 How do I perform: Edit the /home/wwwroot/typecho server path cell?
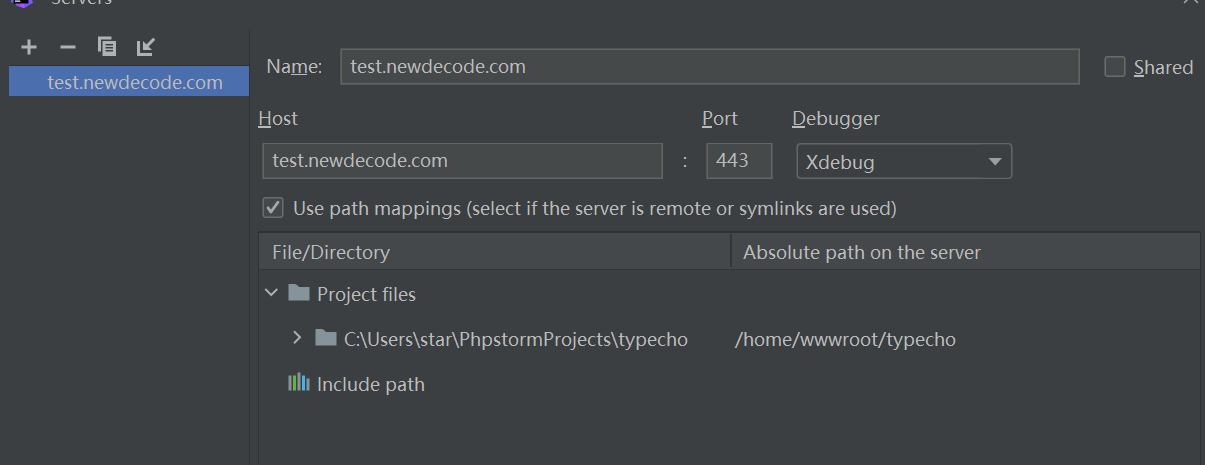tap(845, 340)
